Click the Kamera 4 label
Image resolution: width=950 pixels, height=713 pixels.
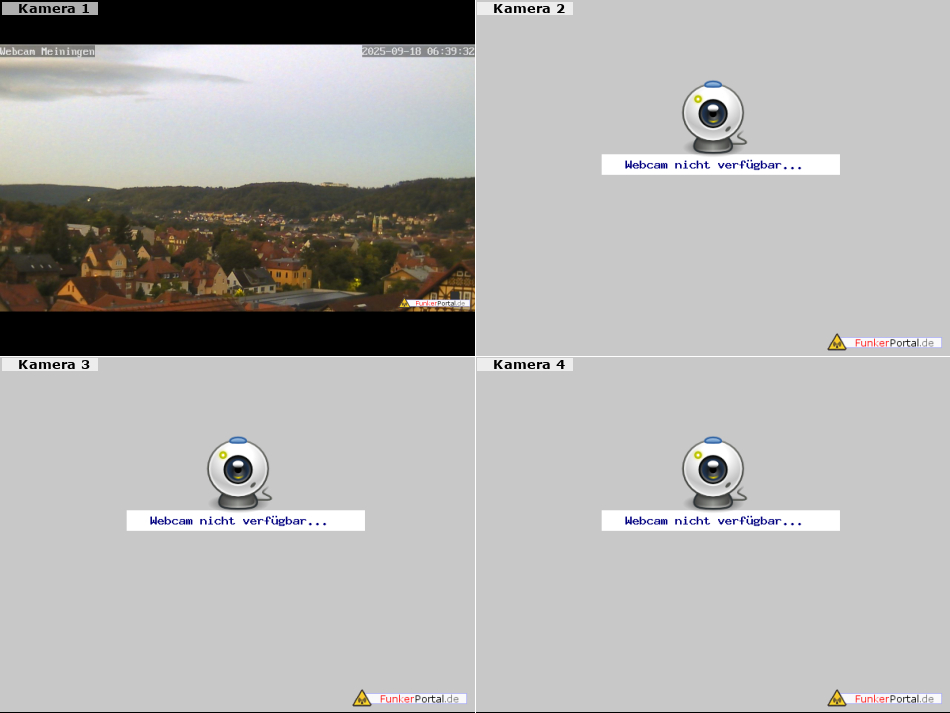(x=525, y=364)
